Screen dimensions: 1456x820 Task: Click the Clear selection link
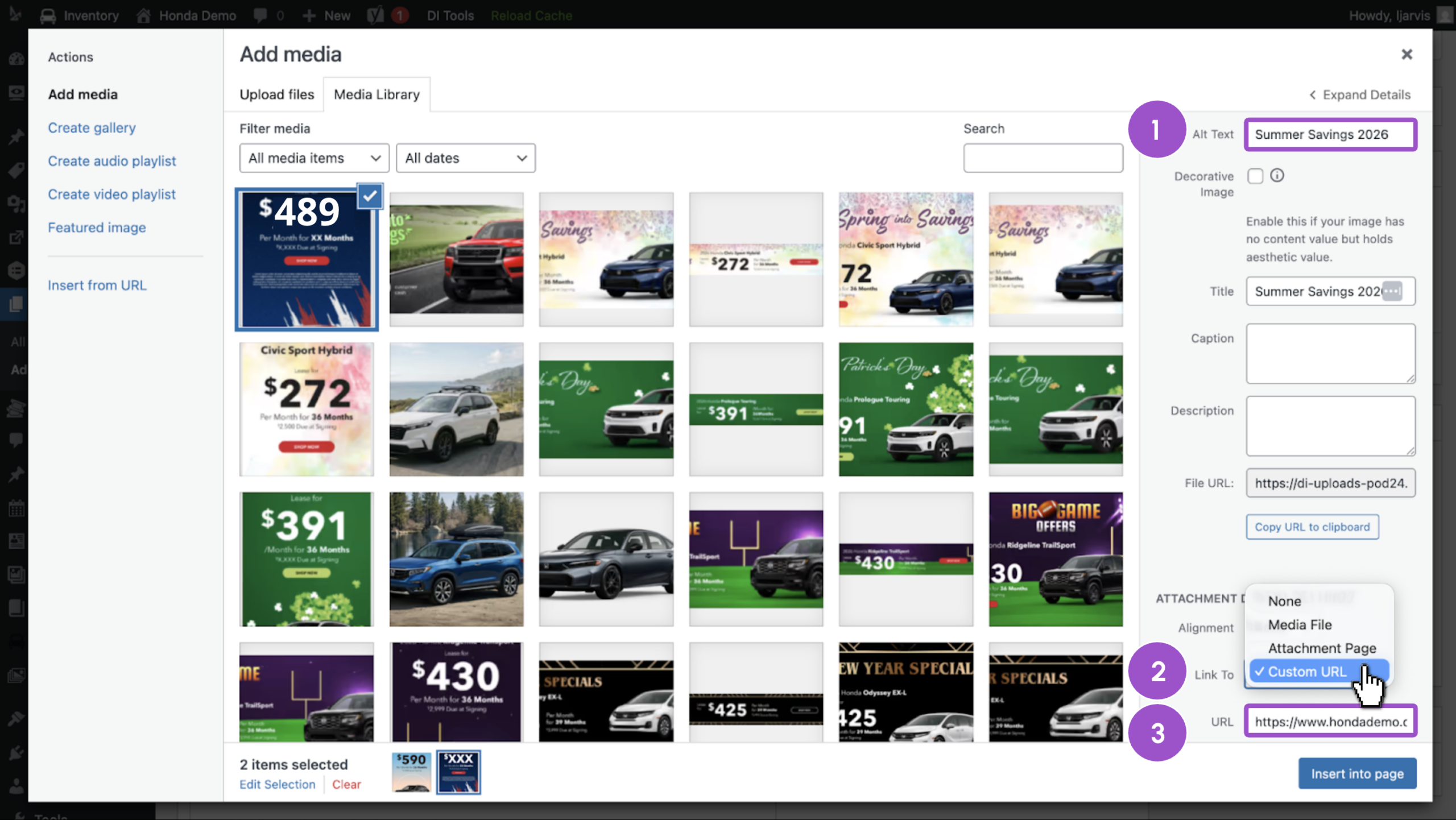pos(346,784)
